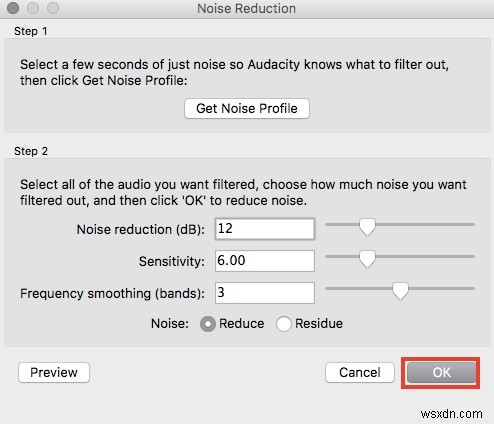Close the Noise Reduction window
The height and width of the screenshot is (424, 494).
coord(13,8)
